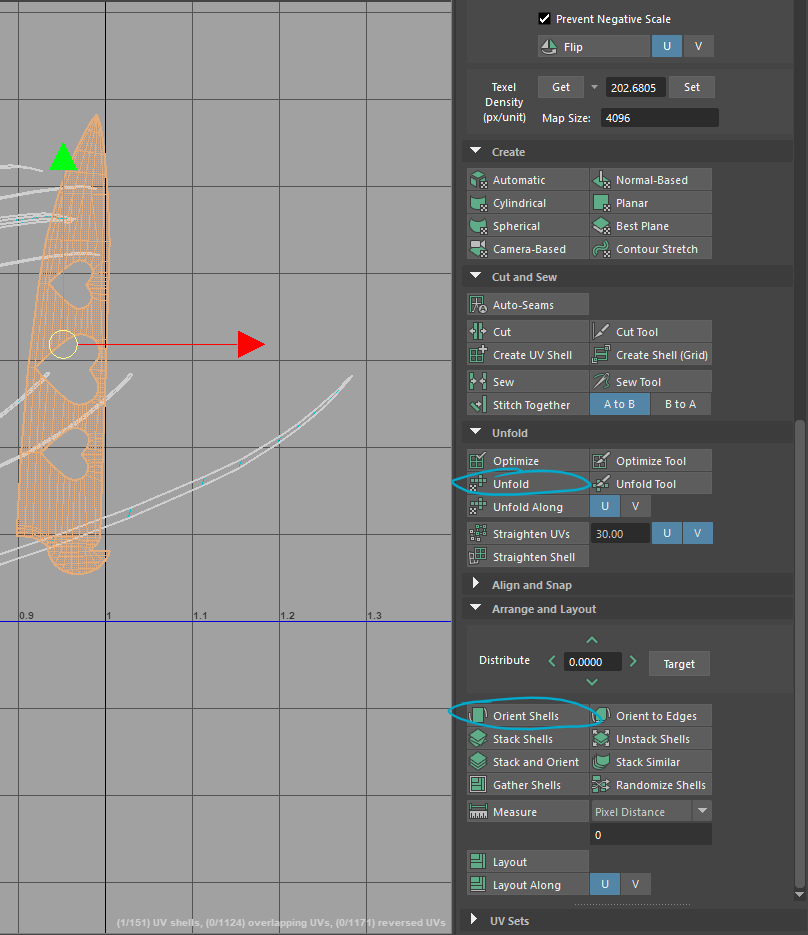The image size is (808, 935).
Task: Apply Camera-Based UV projection
Action: tap(528, 249)
